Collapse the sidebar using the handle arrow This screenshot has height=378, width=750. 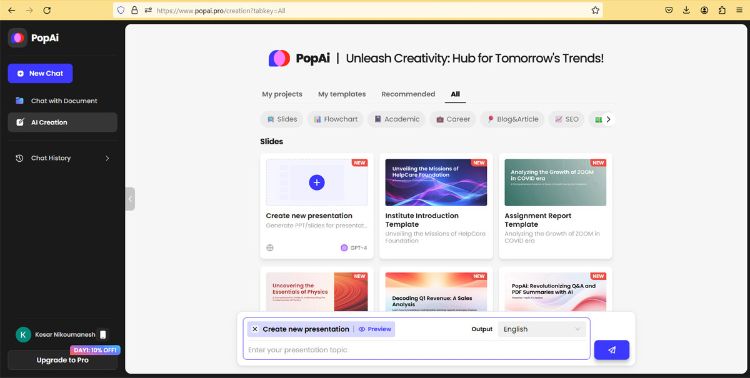tap(130, 199)
